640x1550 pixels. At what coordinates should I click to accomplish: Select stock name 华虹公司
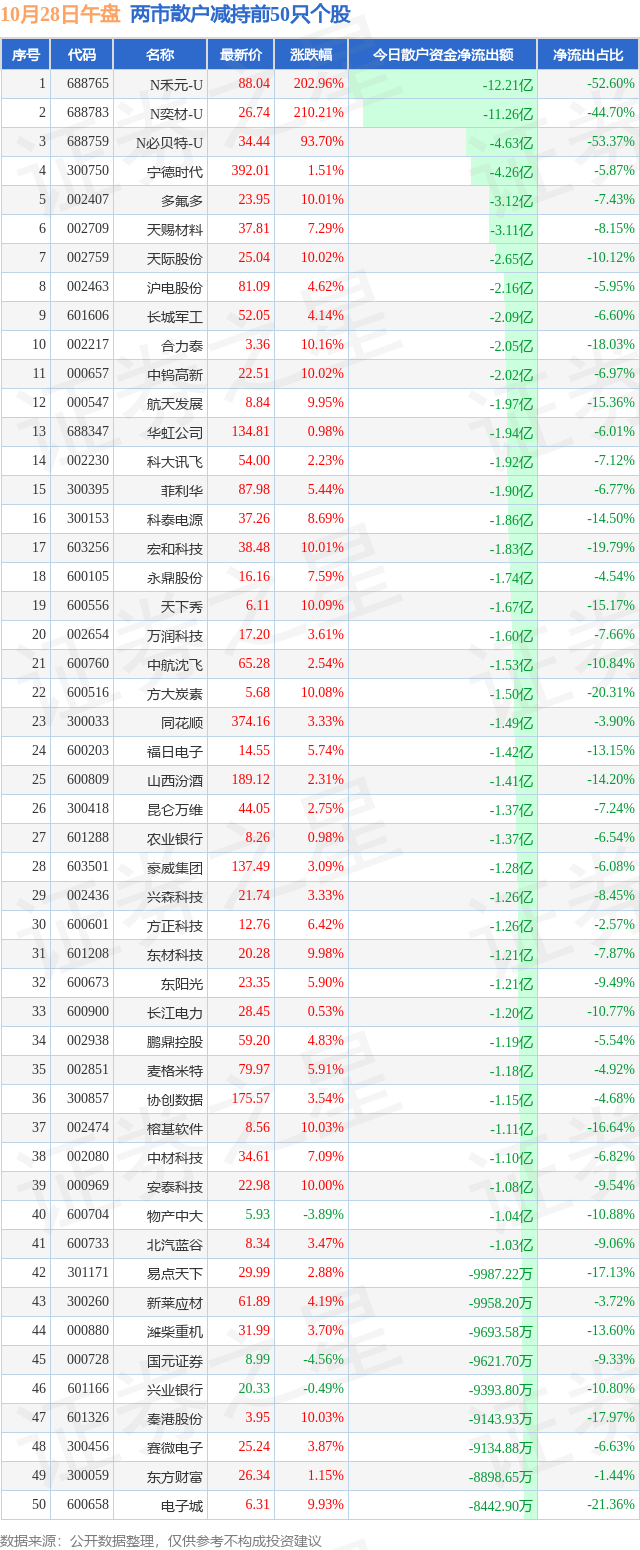175,432
